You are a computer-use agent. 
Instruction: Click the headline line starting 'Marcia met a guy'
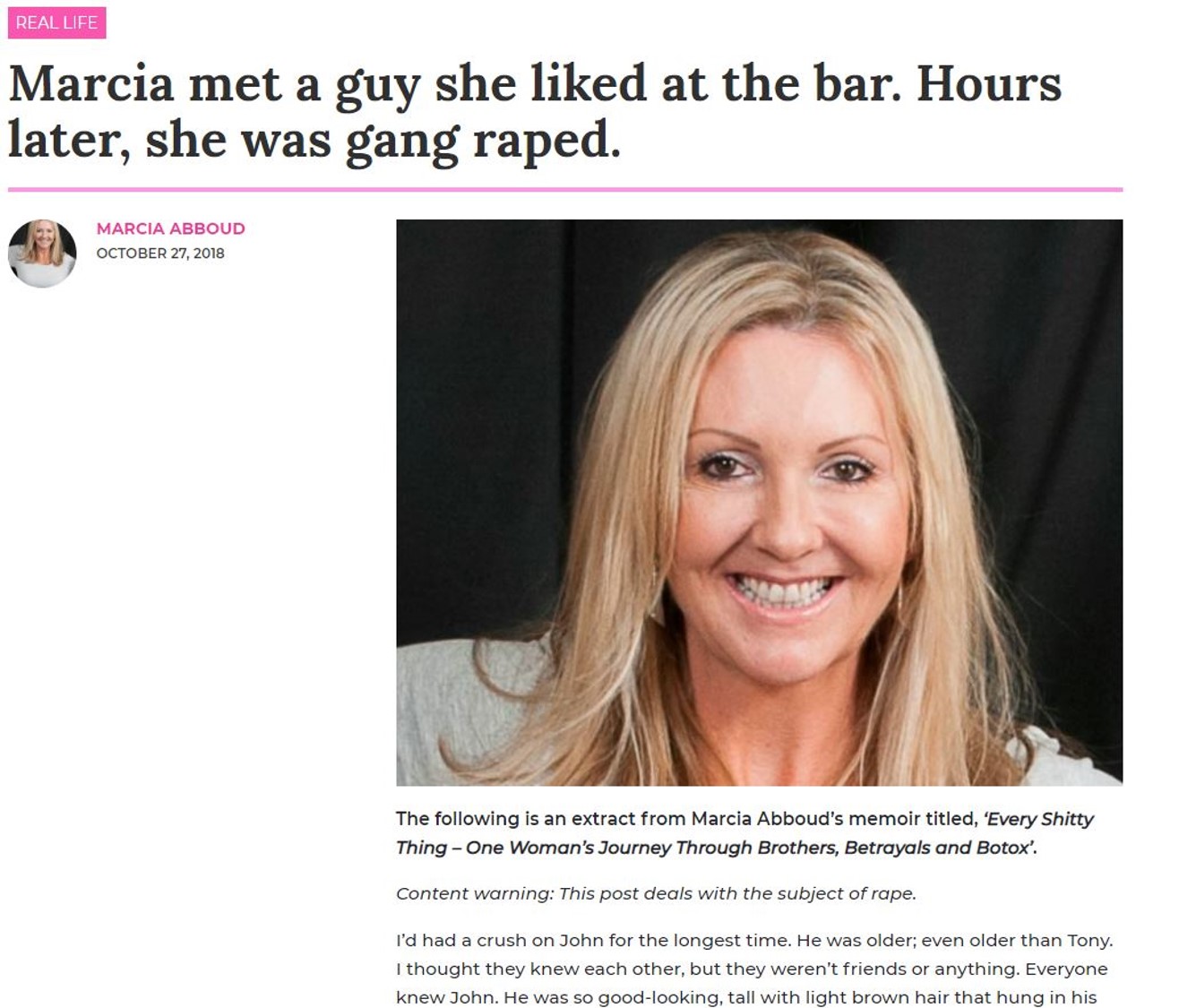(535, 85)
